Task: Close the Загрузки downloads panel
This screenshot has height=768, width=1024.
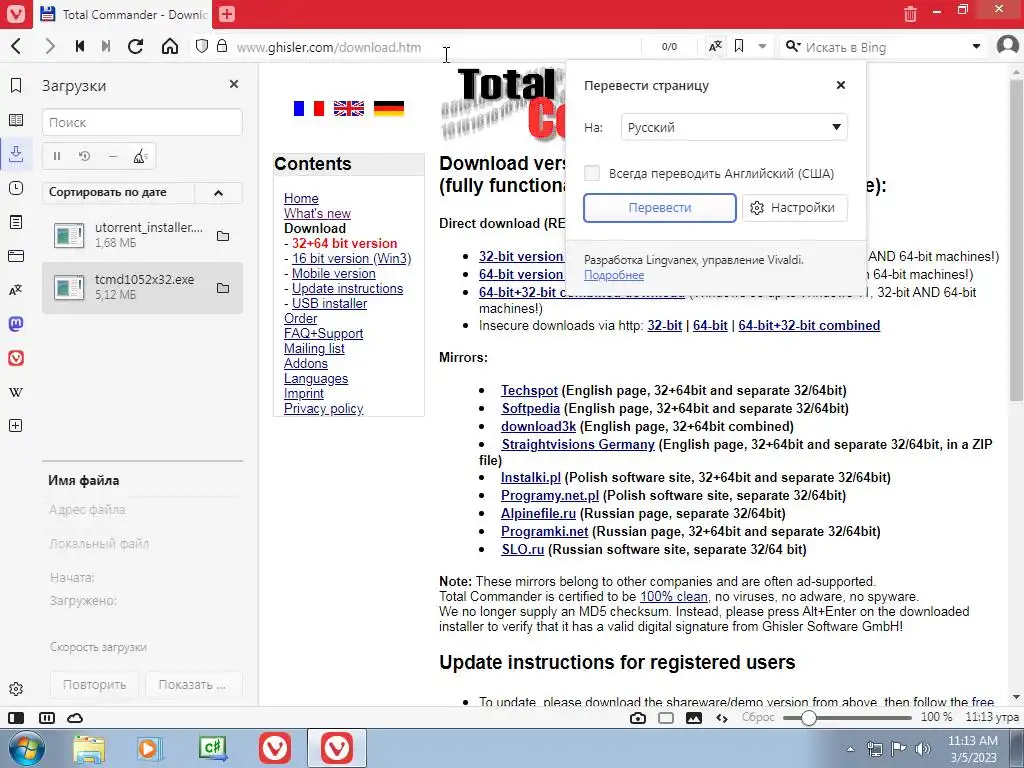Action: (x=234, y=84)
